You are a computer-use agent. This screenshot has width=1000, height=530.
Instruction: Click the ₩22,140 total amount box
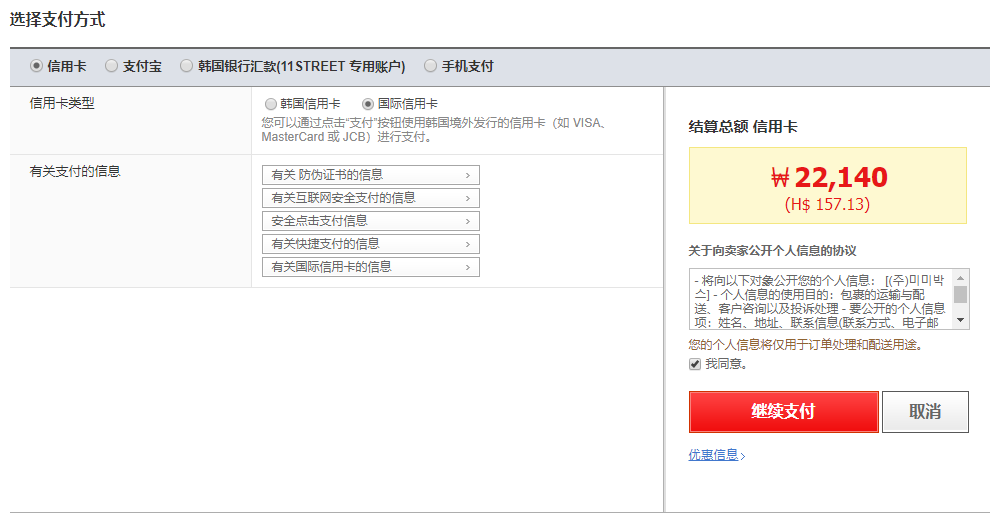click(x=828, y=186)
